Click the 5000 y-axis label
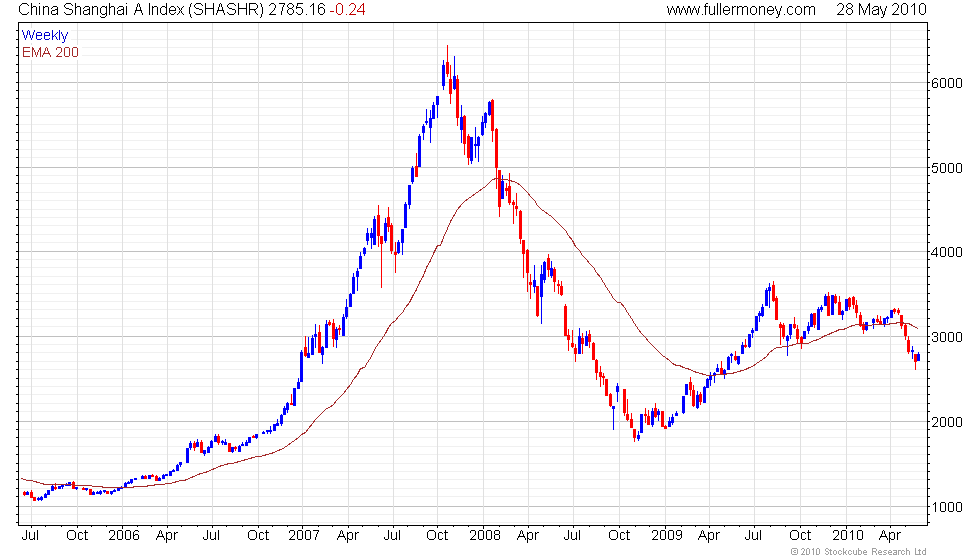The image size is (980, 560). [946, 168]
